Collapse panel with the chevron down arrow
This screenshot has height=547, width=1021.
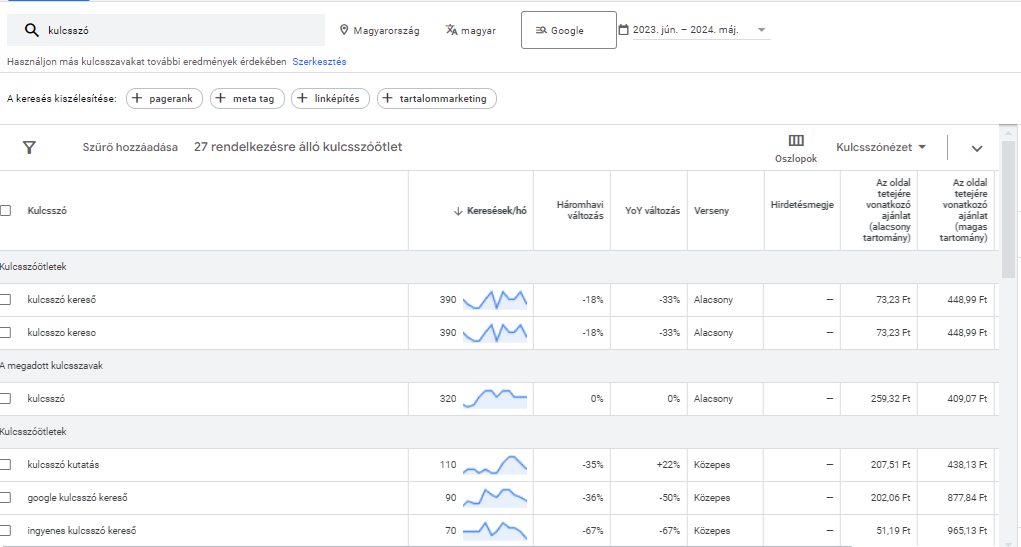click(977, 148)
